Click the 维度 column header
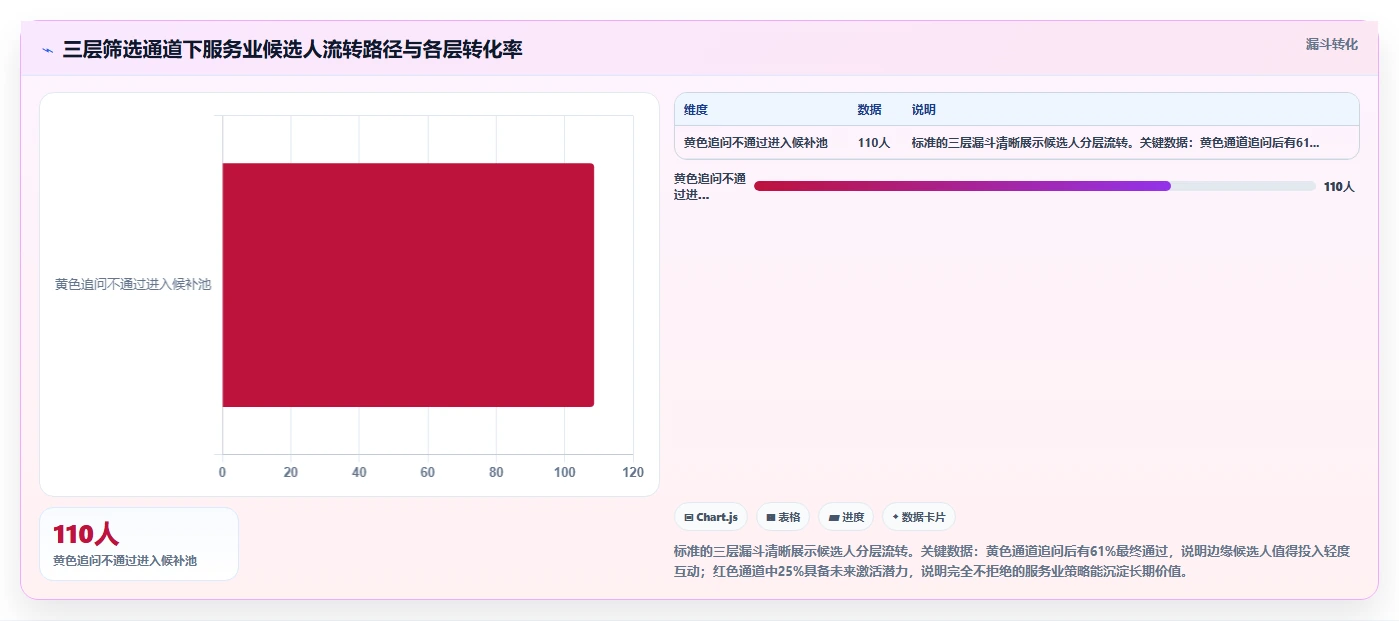The image size is (1399, 621). pos(696,110)
